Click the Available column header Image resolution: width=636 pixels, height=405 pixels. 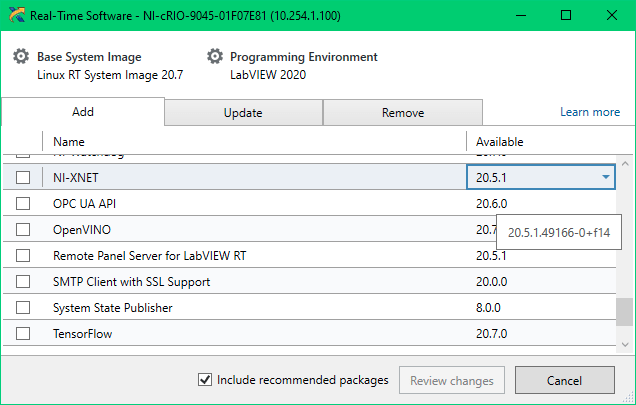coord(499,142)
